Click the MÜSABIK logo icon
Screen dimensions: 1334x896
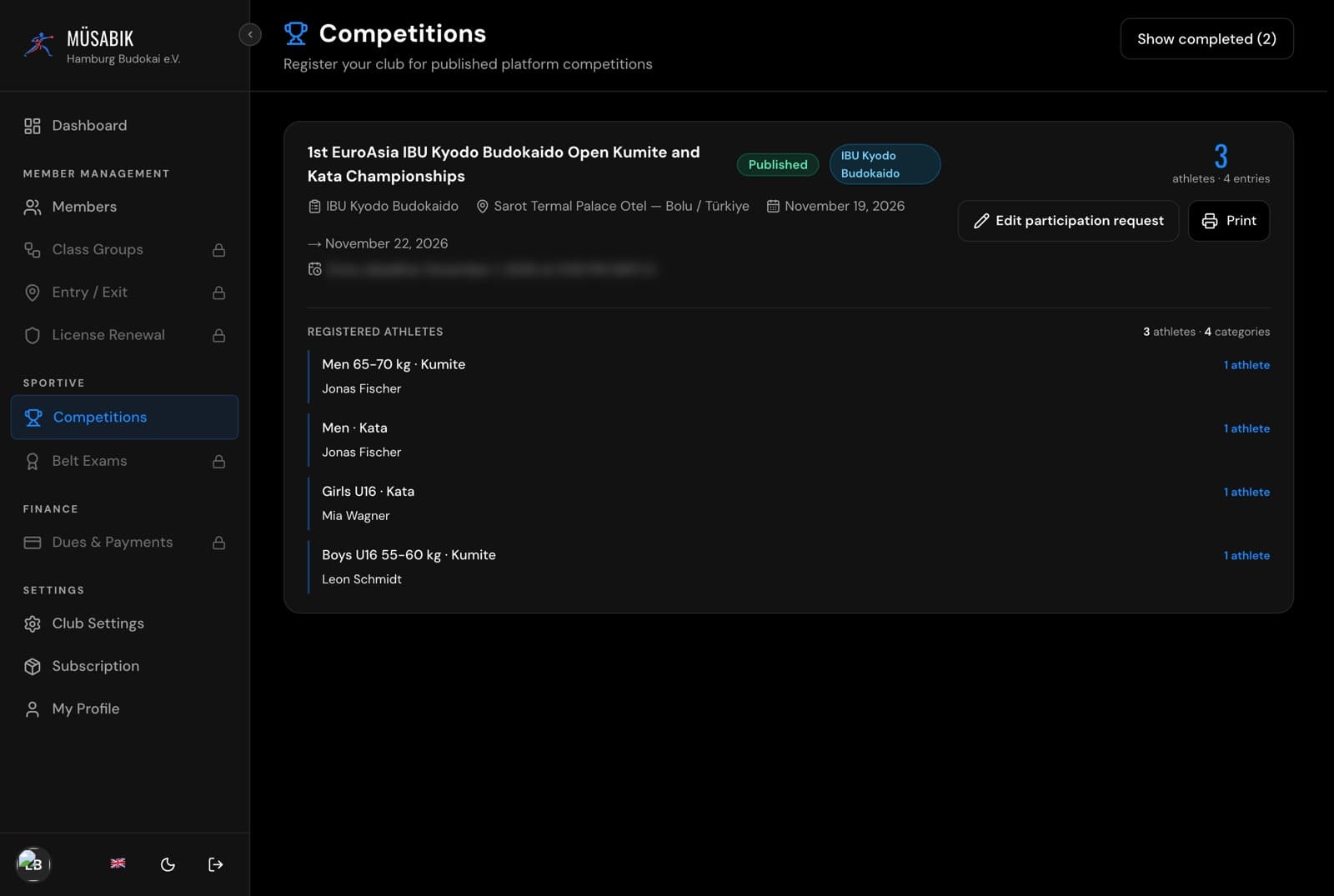[x=39, y=44]
